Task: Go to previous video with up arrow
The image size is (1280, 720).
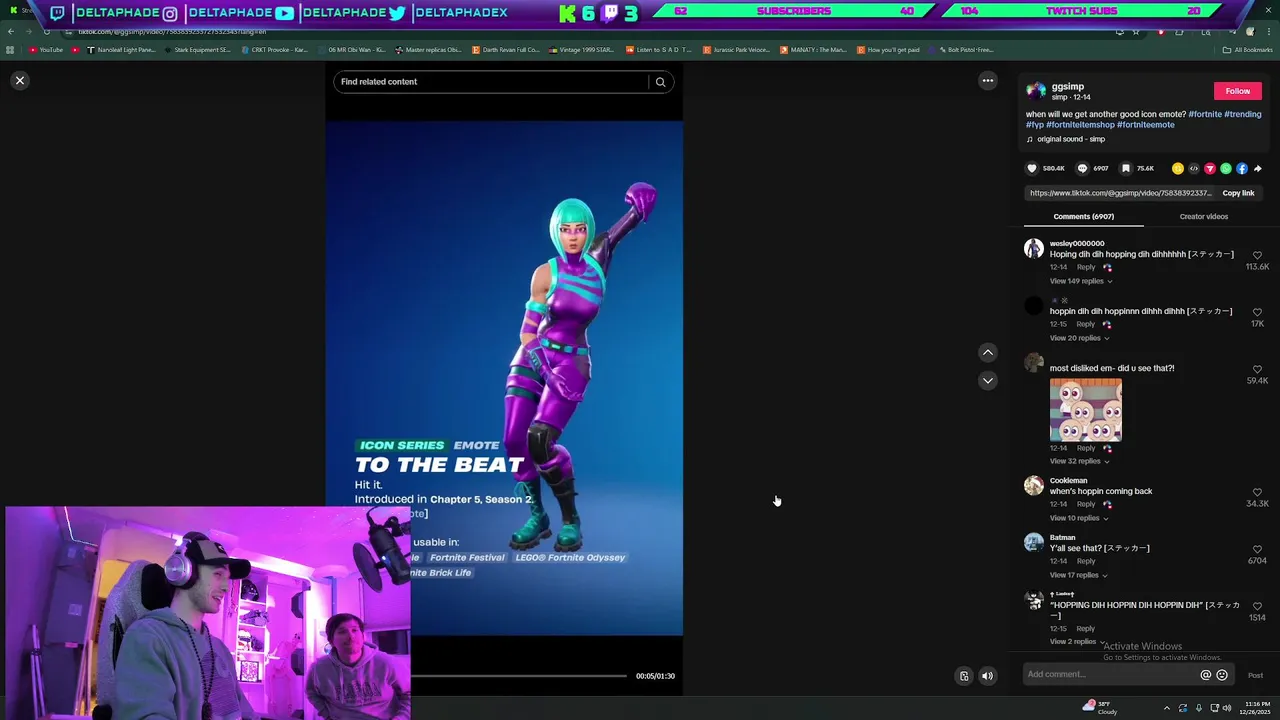Action: click(x=987, y=352)
